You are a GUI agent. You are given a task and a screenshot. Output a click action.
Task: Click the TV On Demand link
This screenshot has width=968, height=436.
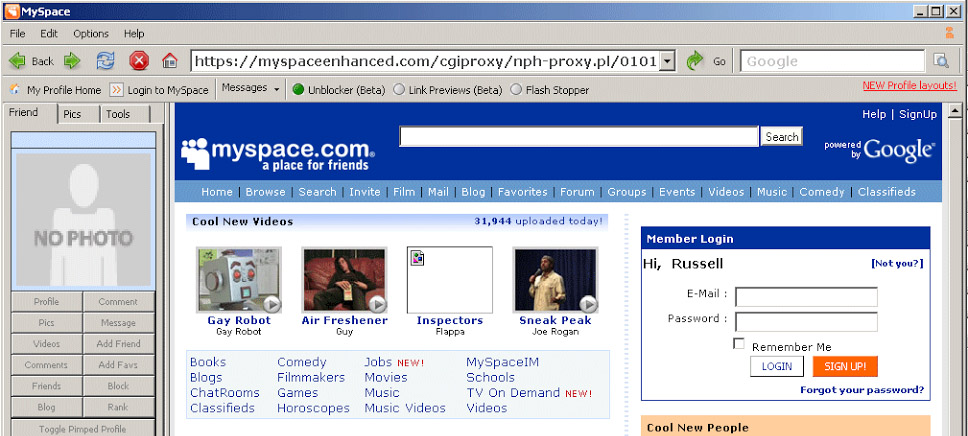point(513,393)
